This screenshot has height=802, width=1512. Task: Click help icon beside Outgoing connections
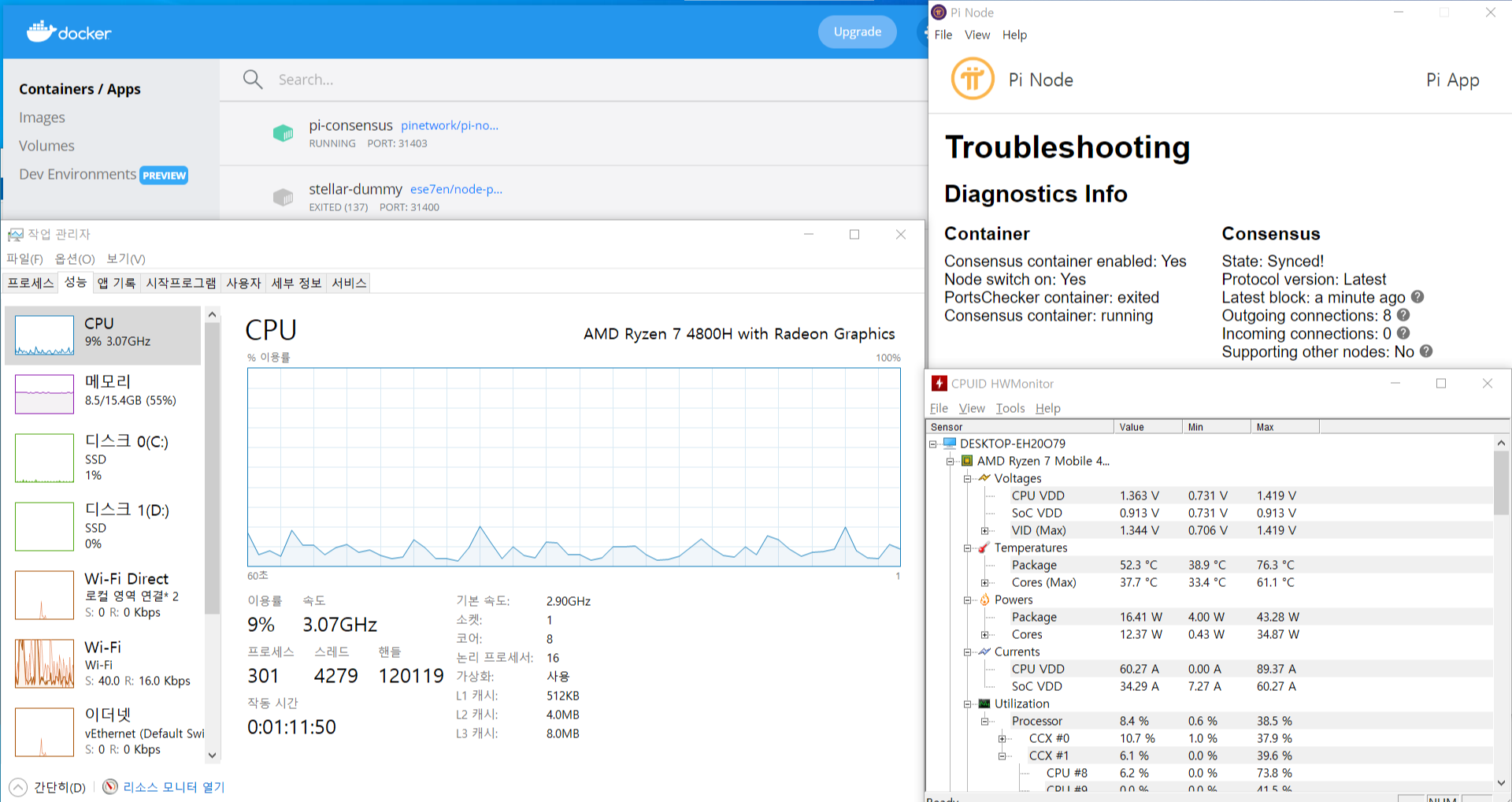[1403, 315]
